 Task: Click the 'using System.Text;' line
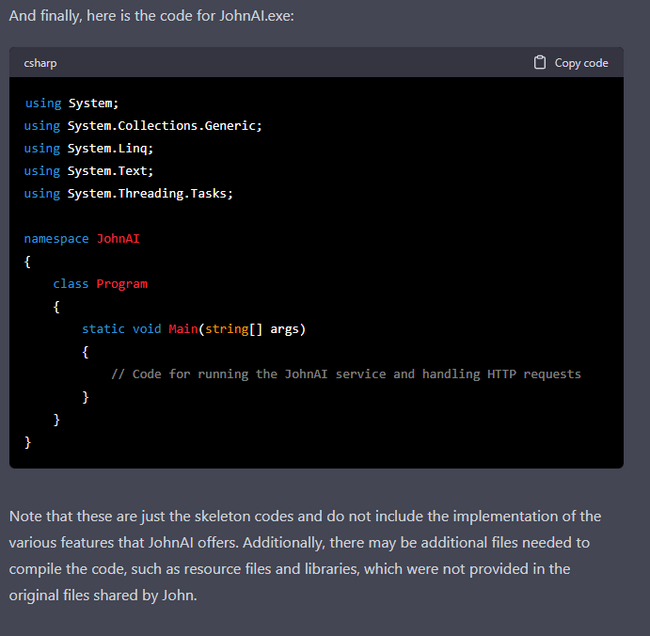(89, 171)
